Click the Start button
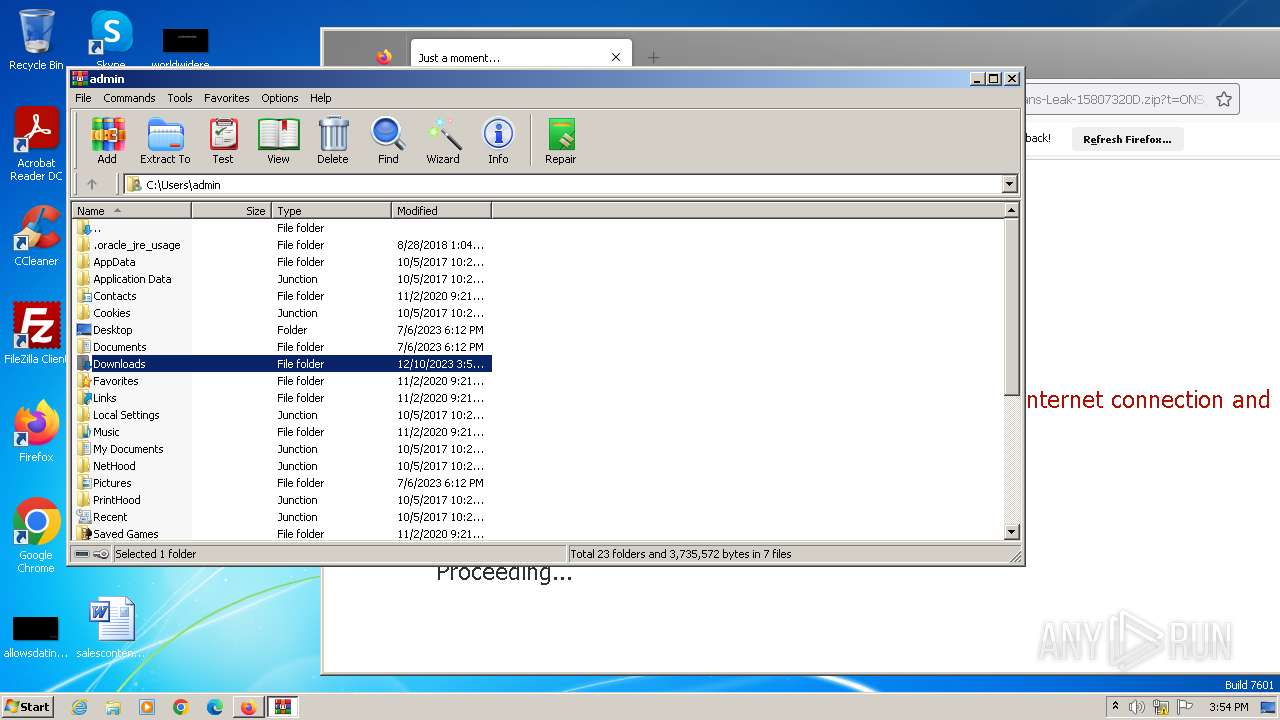Screen dimensions: 1280x720 click(x=28, y=707)
